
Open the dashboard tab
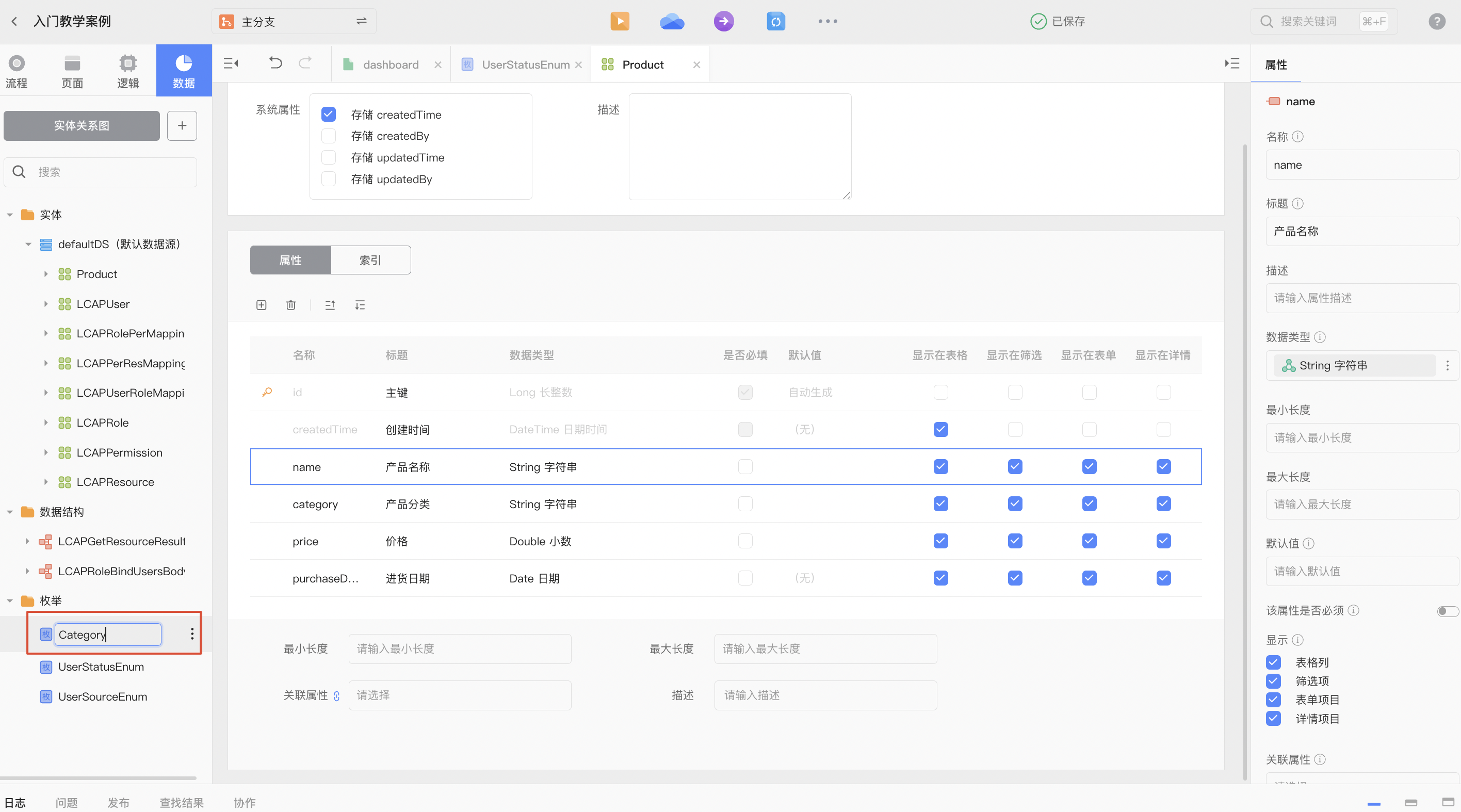pyautogui.click(x=391, y=64)
